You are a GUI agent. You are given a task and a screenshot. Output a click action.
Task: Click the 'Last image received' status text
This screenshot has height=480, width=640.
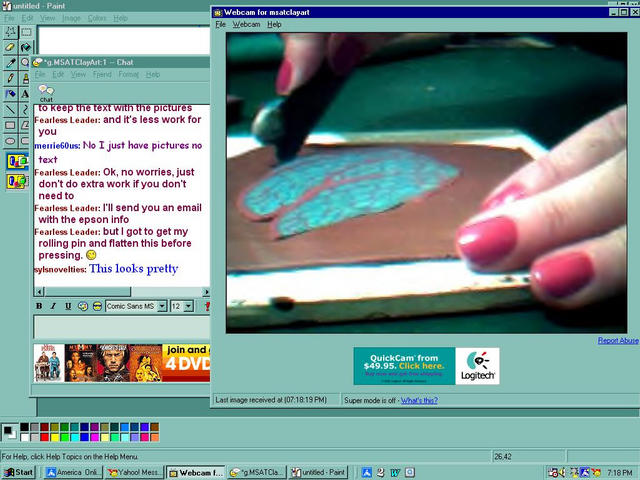(271, 400)
